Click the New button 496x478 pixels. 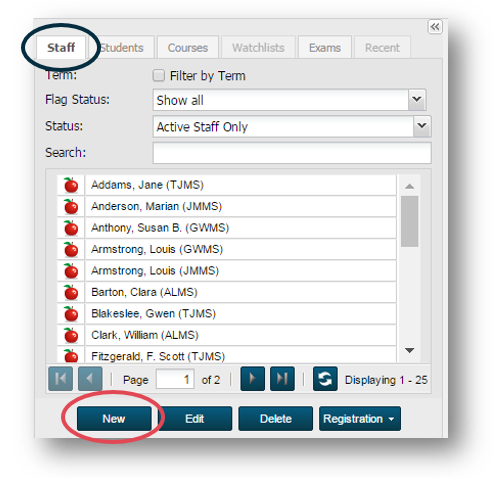click(114, 419)
